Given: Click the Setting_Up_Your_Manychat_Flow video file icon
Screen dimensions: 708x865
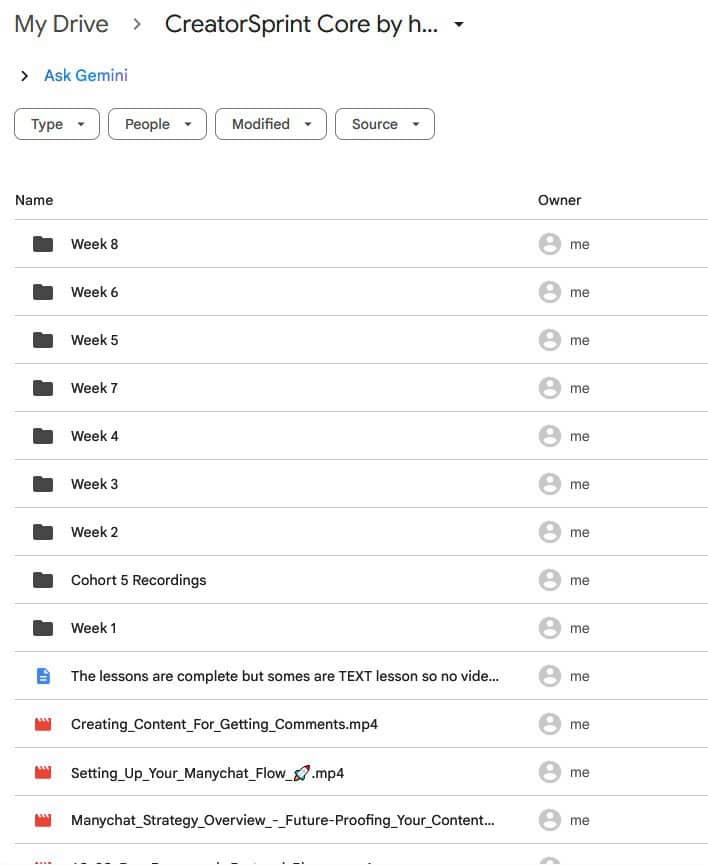Looking at the screenshot, I should click(x=42, y=772).
